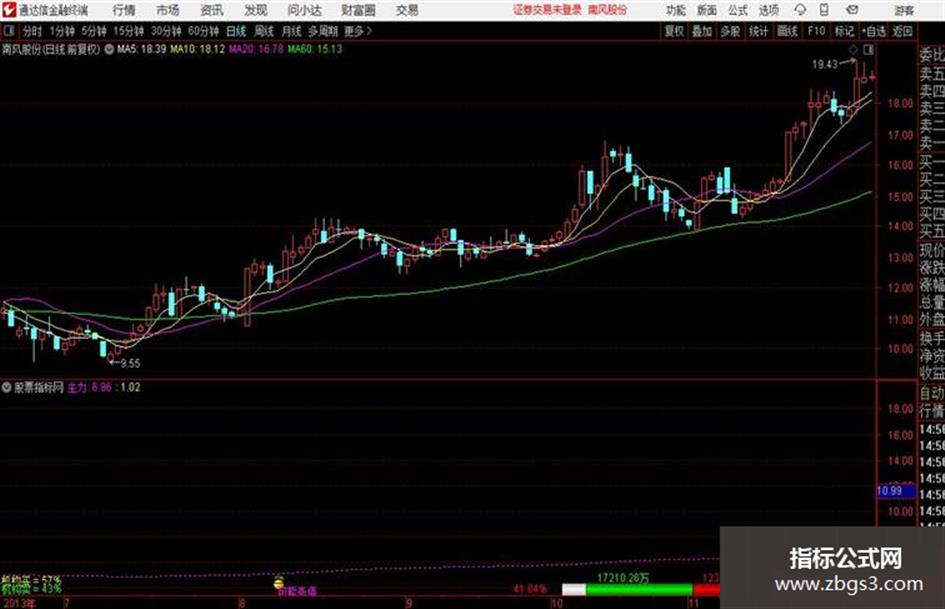The height and width of the screenshot is (609, 945).
Task: Click the 统计 statistics button
Action: click(x=758, y=31)
